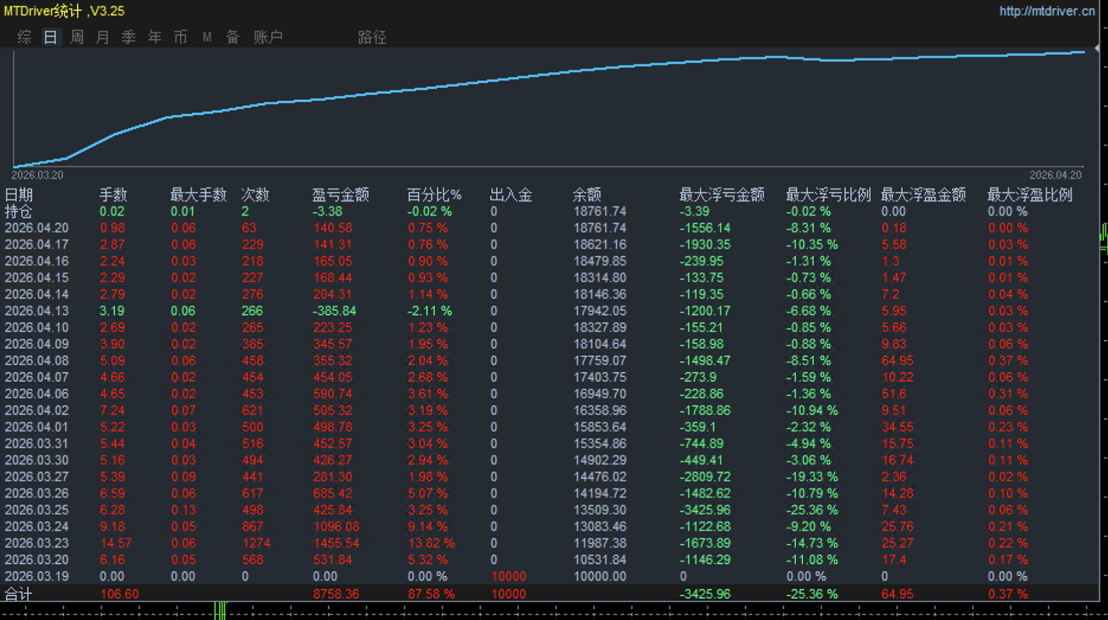Viewport: 1108px width, 620px height.
Task: Click the 最大浮亏比例 column header
Action: pos(828,195)
